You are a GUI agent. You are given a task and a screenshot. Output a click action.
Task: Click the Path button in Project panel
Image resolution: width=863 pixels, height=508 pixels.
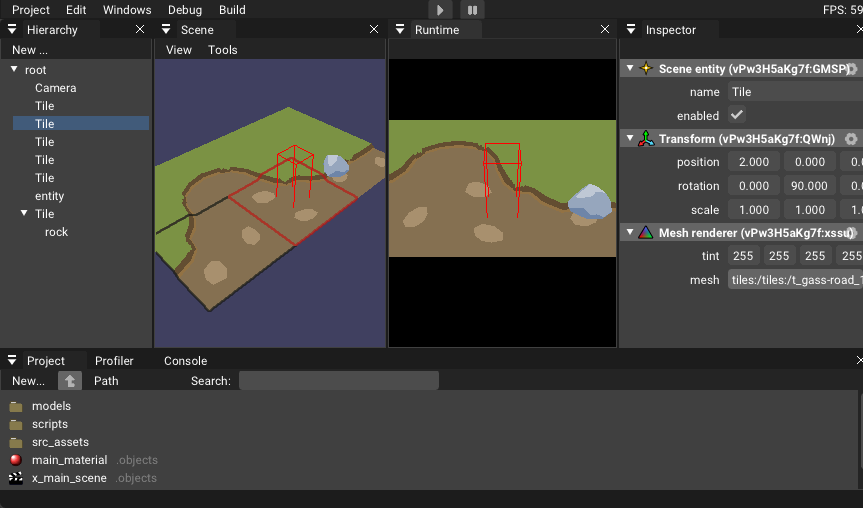click(106, 381)
